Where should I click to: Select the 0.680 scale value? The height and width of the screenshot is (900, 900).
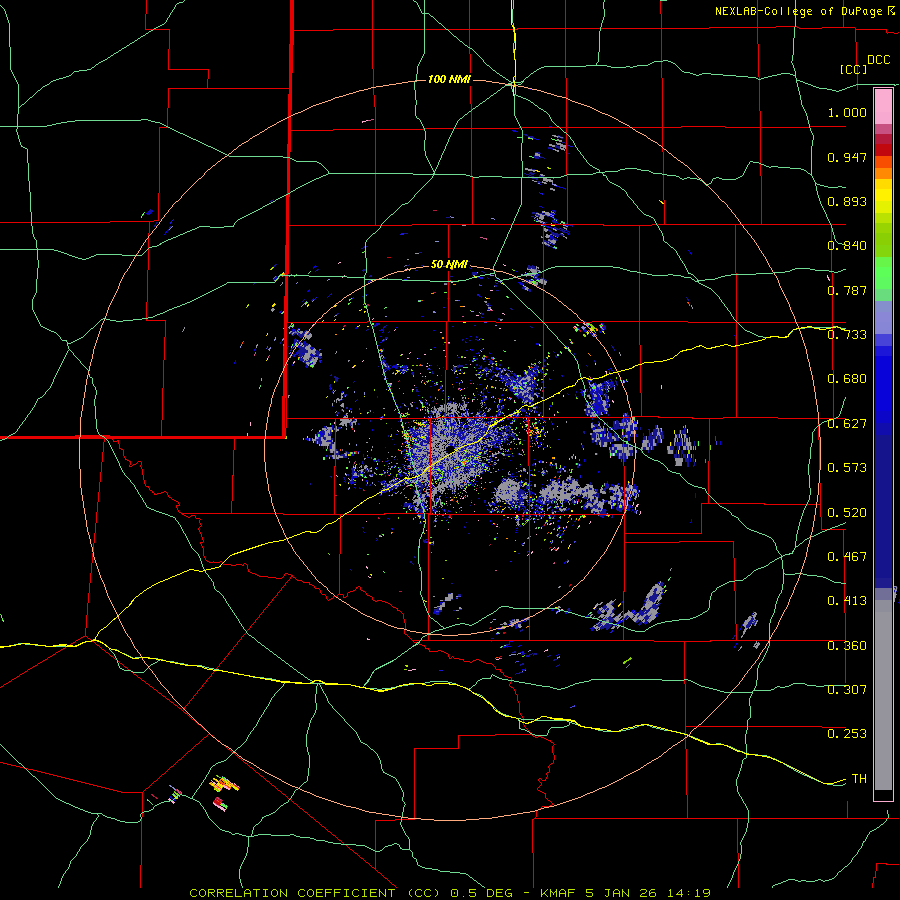tap(847, 379)
